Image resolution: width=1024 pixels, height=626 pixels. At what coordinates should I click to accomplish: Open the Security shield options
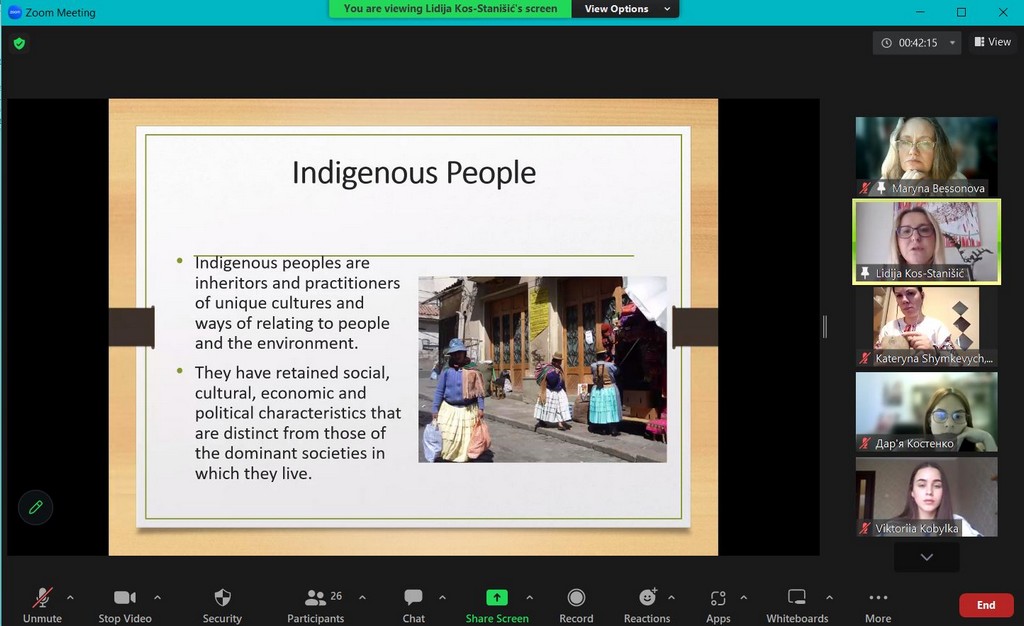coord(222,598)
